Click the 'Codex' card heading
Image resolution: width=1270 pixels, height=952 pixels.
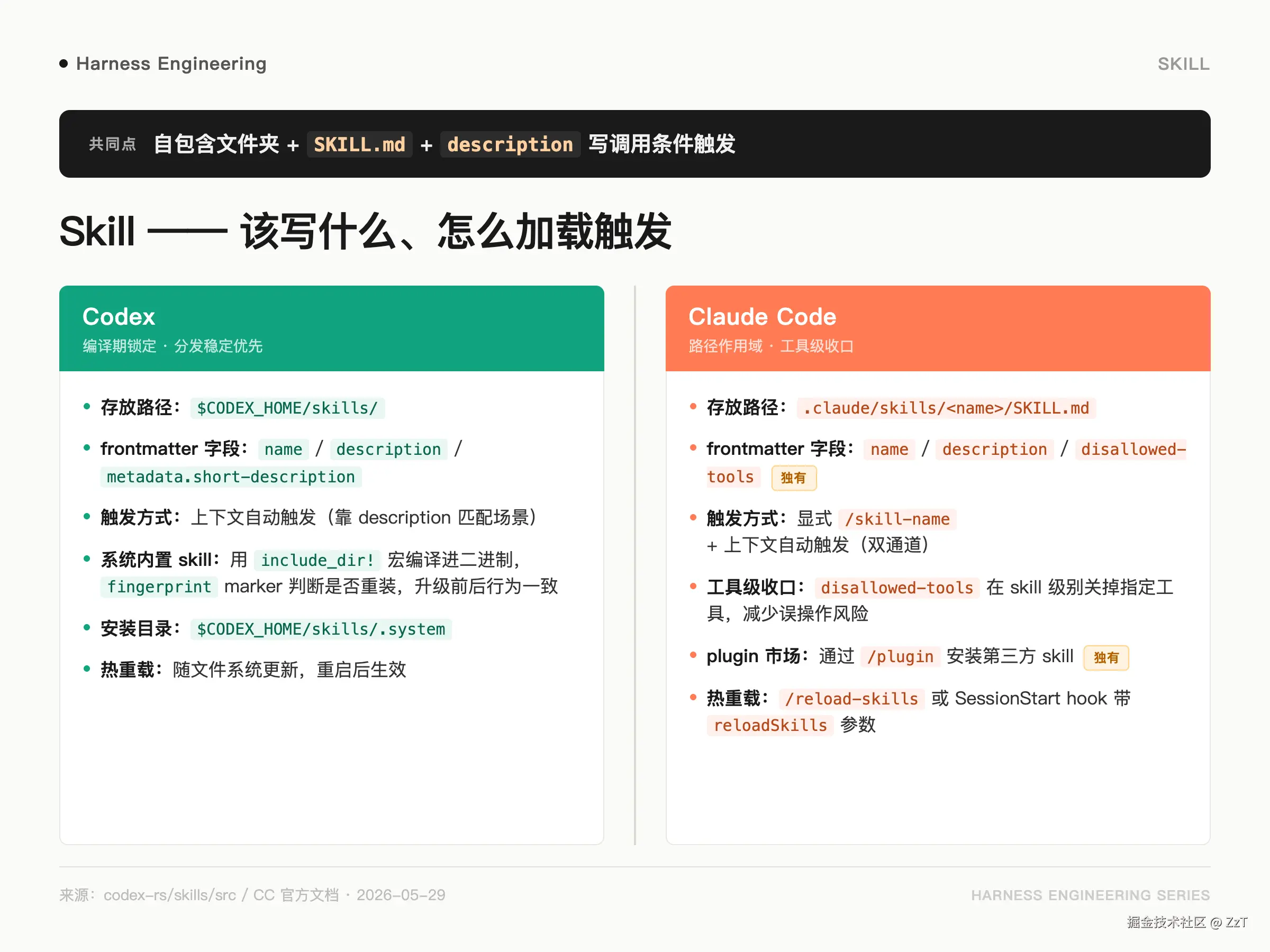coord(119,317)
